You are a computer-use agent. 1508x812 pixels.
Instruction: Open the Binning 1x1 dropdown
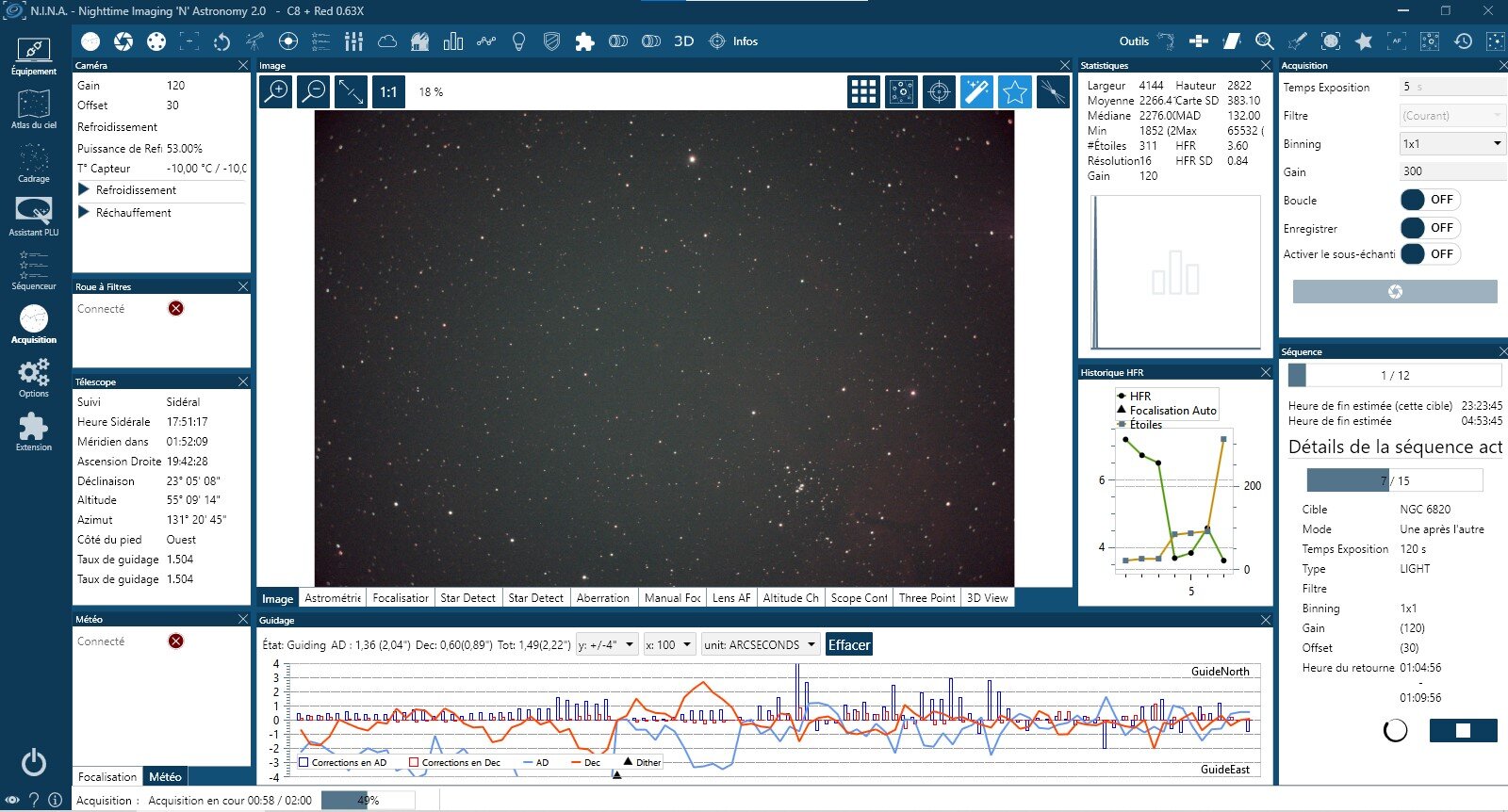pyautogui.click(x=1451, y=144)
